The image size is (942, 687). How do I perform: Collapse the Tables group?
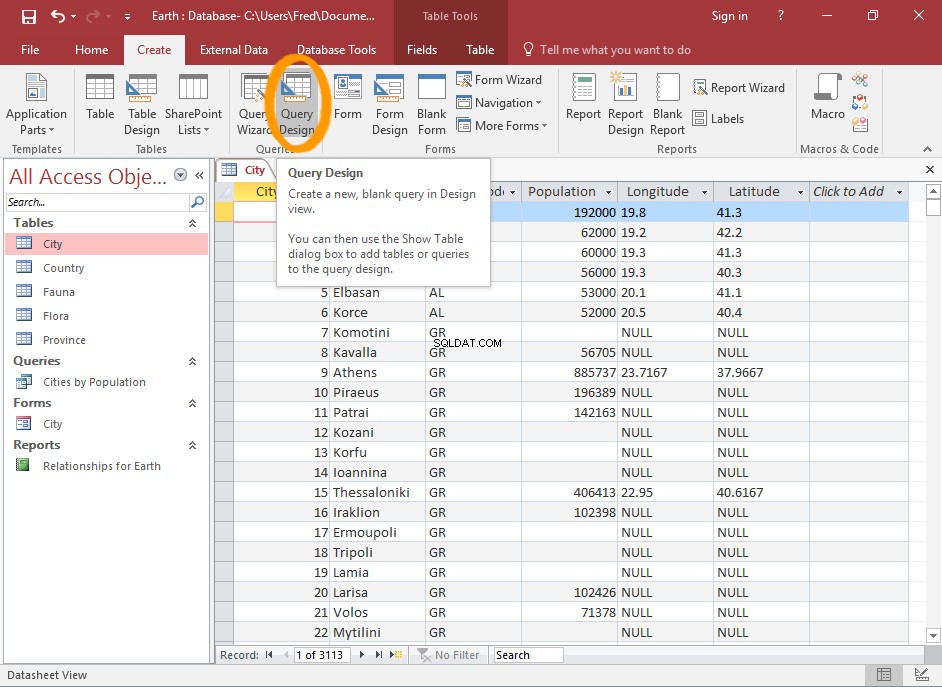[x=192, y=223]
